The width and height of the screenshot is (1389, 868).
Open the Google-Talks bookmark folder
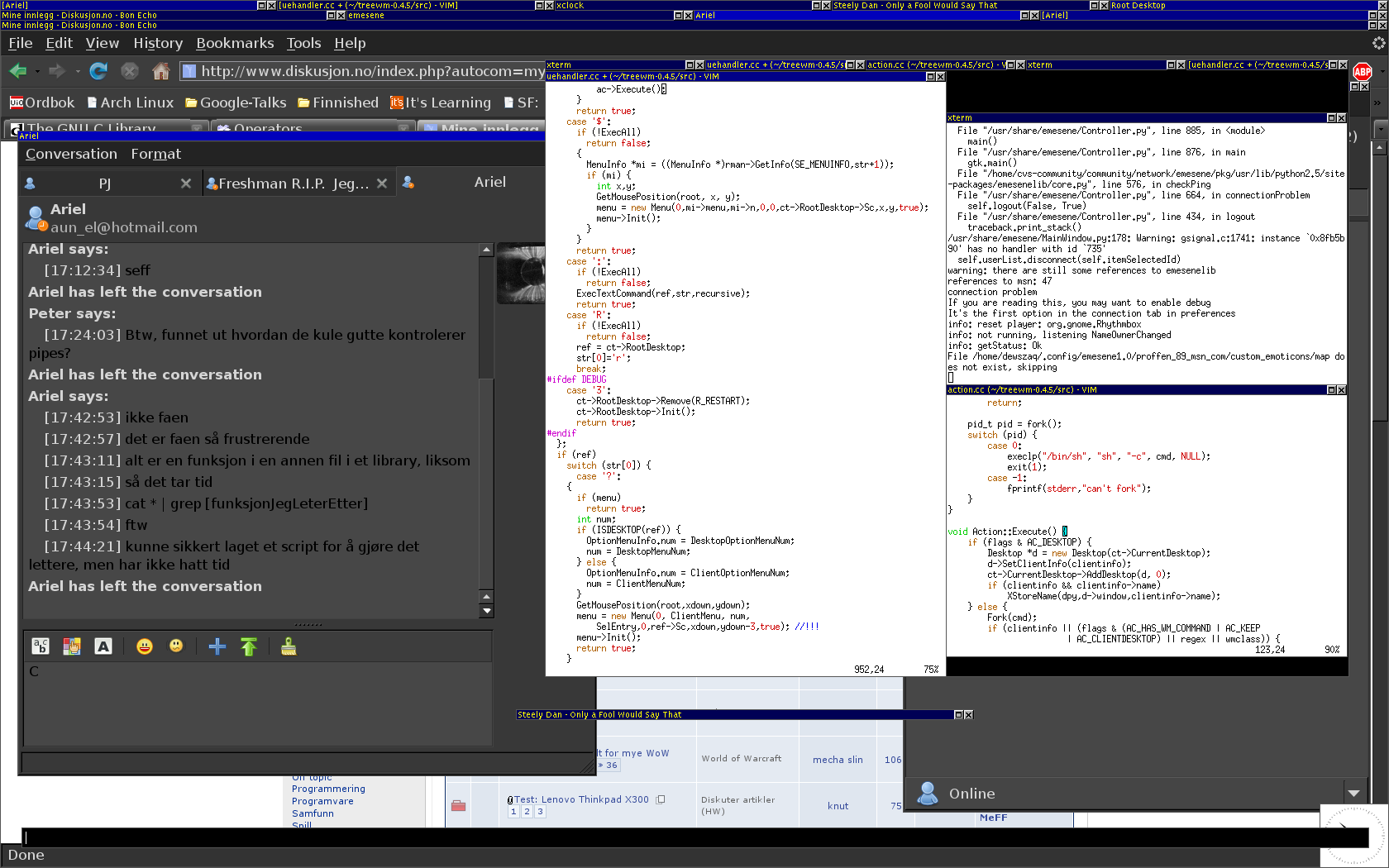click(x=236, y=103)
